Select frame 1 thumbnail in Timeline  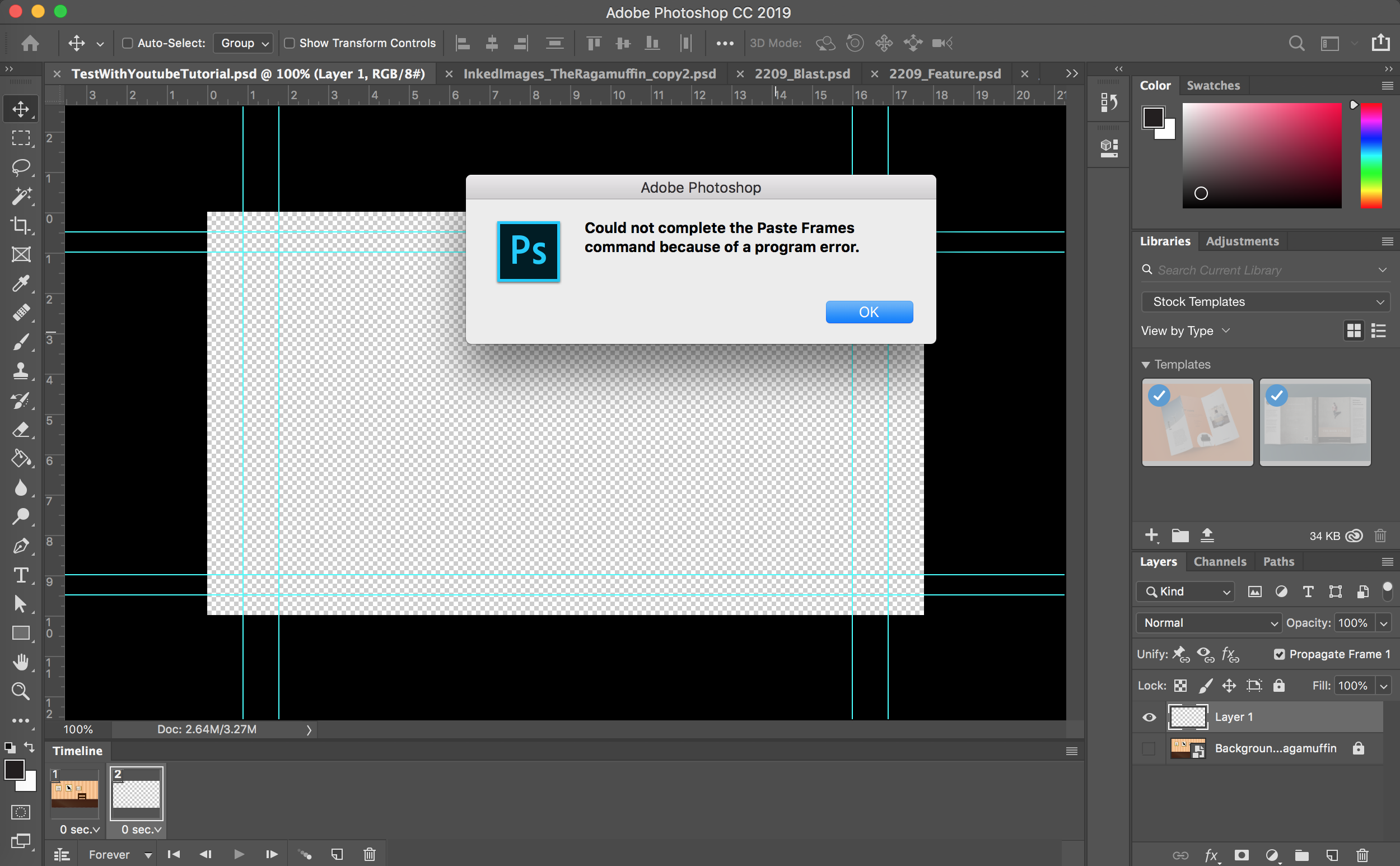tap(75, 793)
